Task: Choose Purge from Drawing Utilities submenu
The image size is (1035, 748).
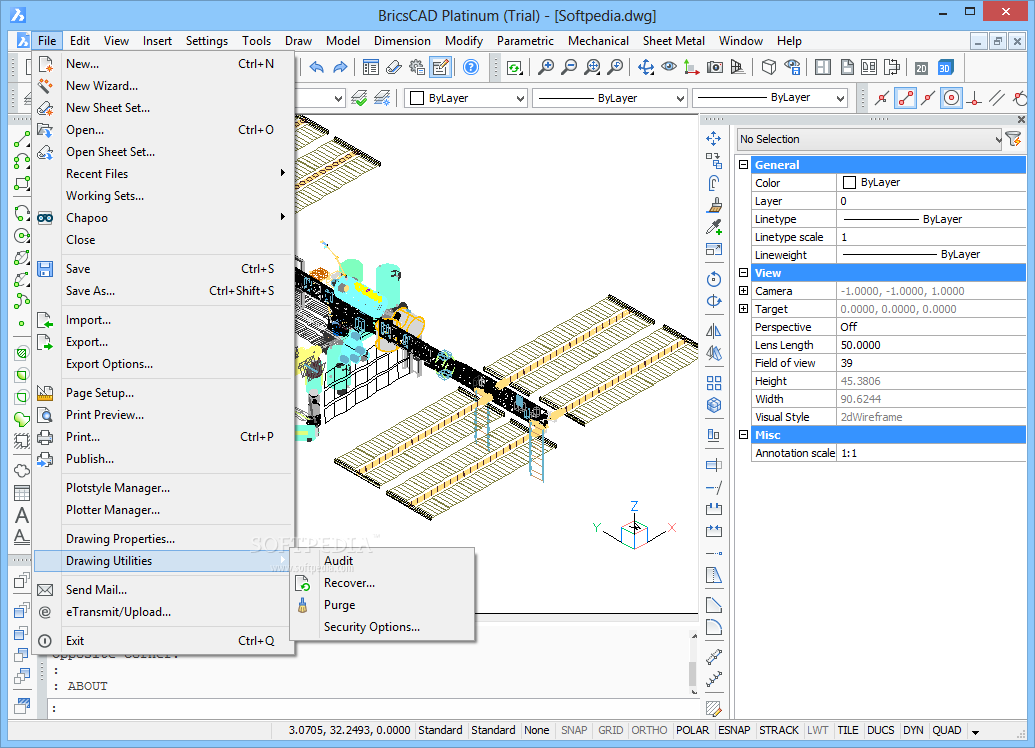Action: (x=339, y=605)
